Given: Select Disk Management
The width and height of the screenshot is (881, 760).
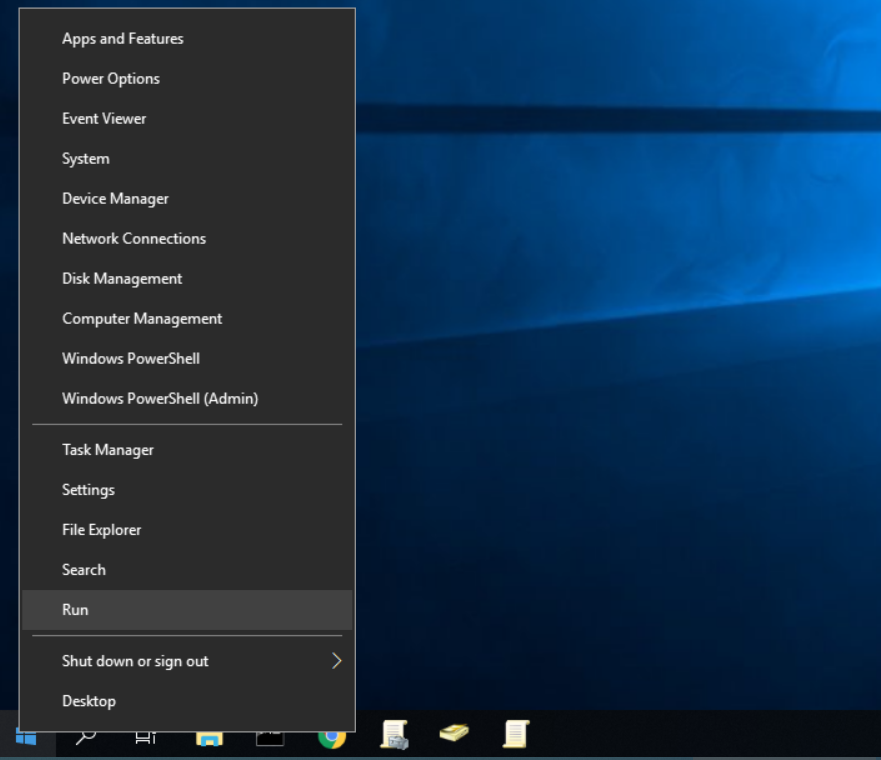Looking at the screenshot, I should tap(122, 279).
